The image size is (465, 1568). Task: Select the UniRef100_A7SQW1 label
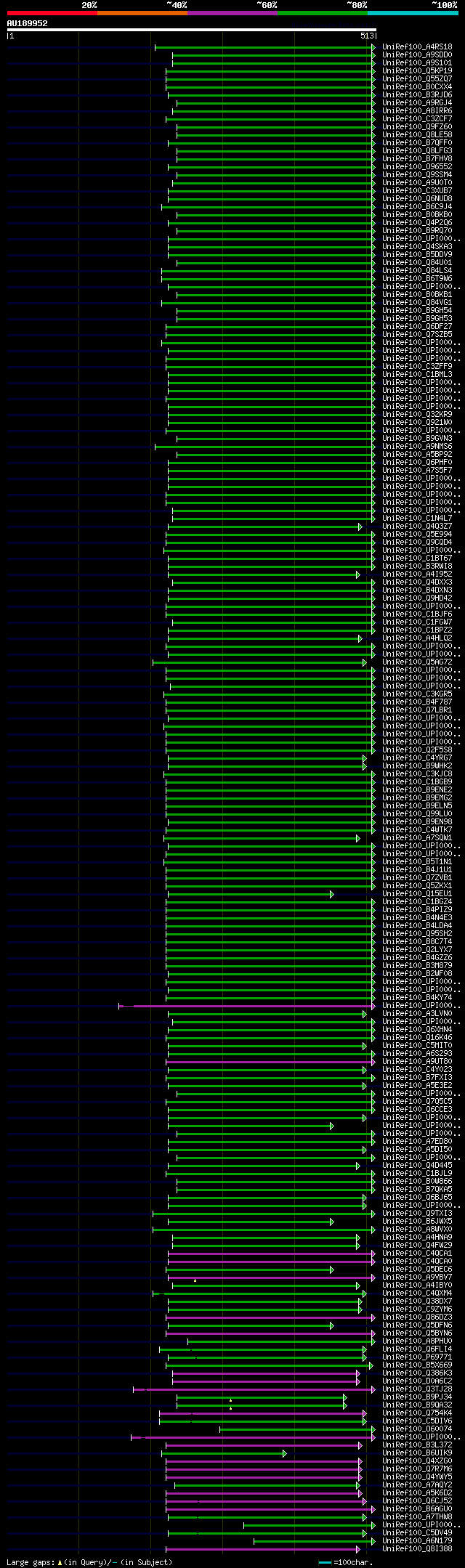click(x=417, y=838)
